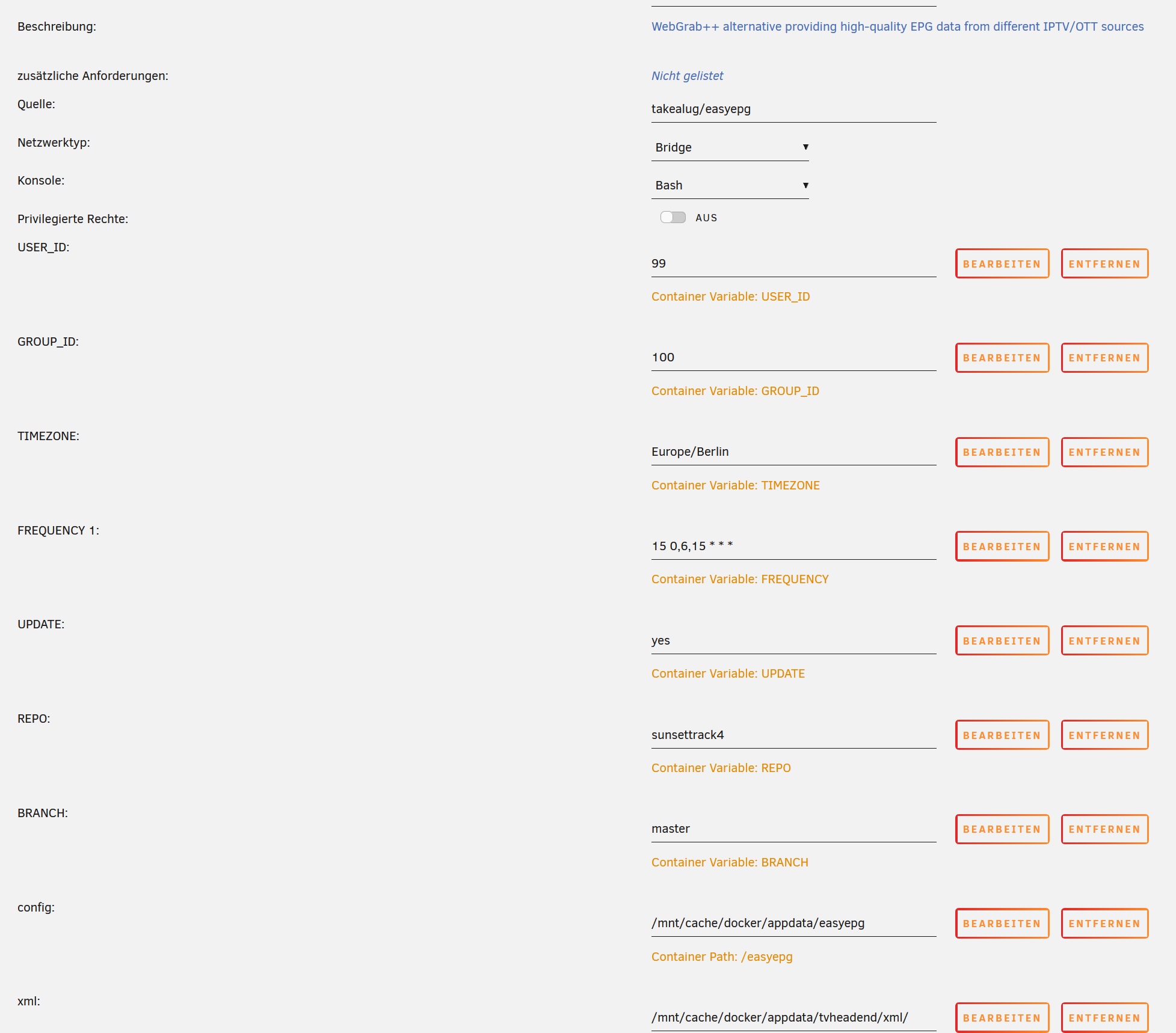Focus the GROUP_ID field showing 100
The width and height of the screenshot is (1176, 1033).
793,358
